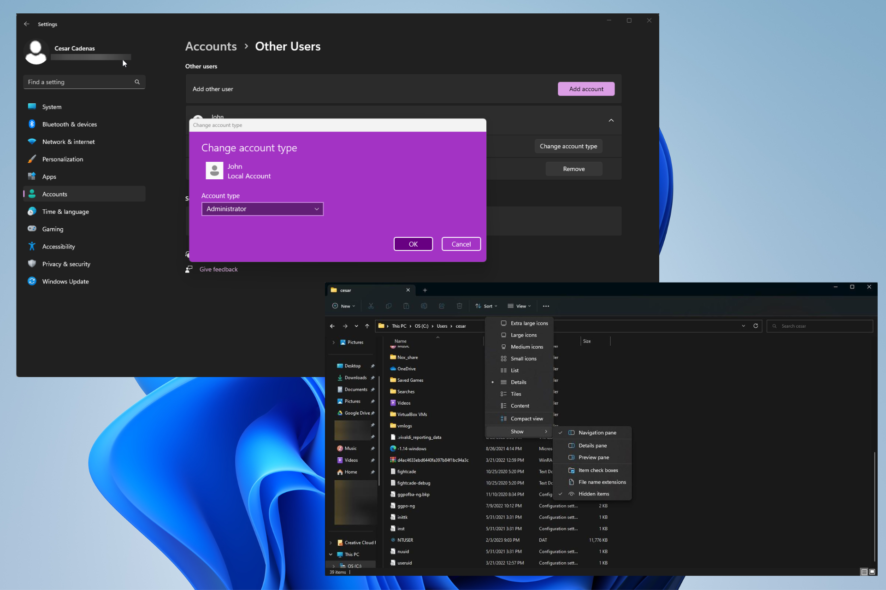Choose Large icons view

[x=519, y=335]
